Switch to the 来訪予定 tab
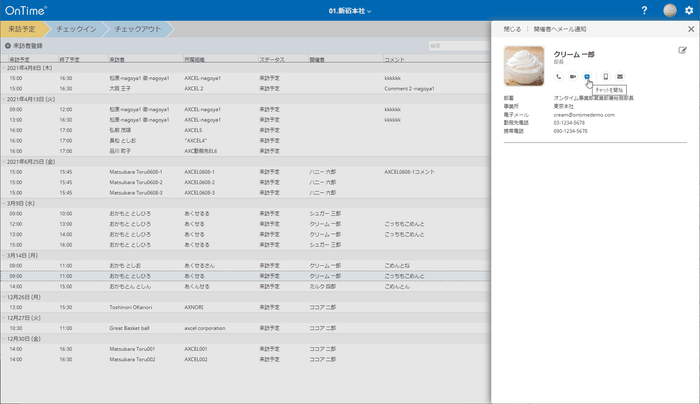 tap(21, 30)
